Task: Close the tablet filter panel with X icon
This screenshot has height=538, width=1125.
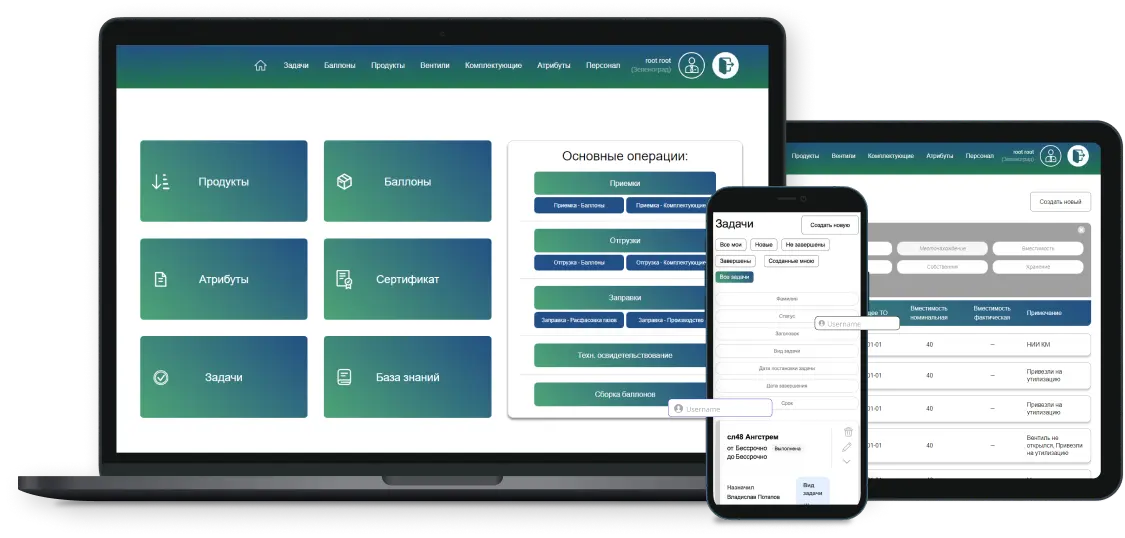Action: click(x=1081, y=230)
